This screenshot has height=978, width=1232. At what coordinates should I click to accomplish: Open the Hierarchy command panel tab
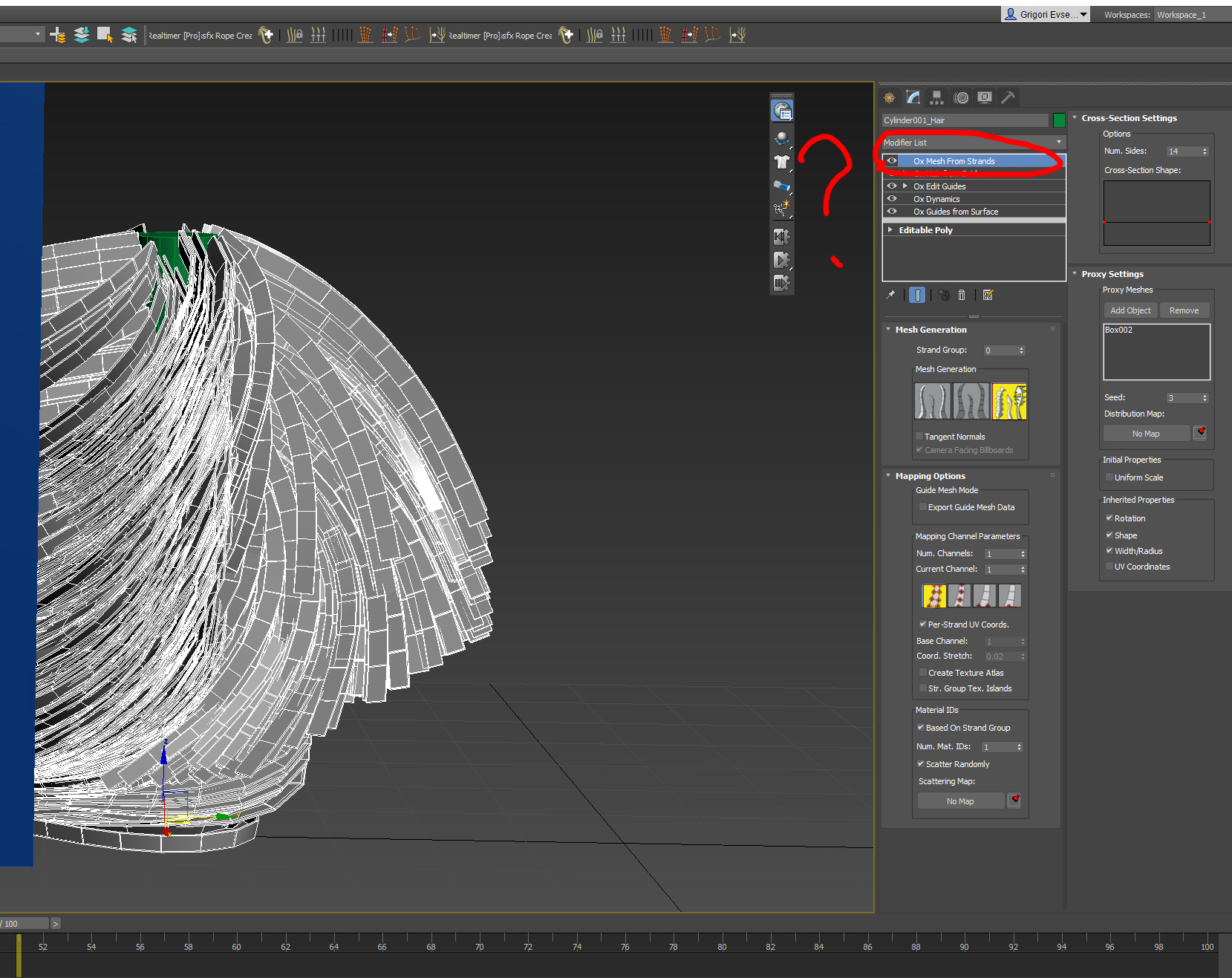[x=936, y=98]
